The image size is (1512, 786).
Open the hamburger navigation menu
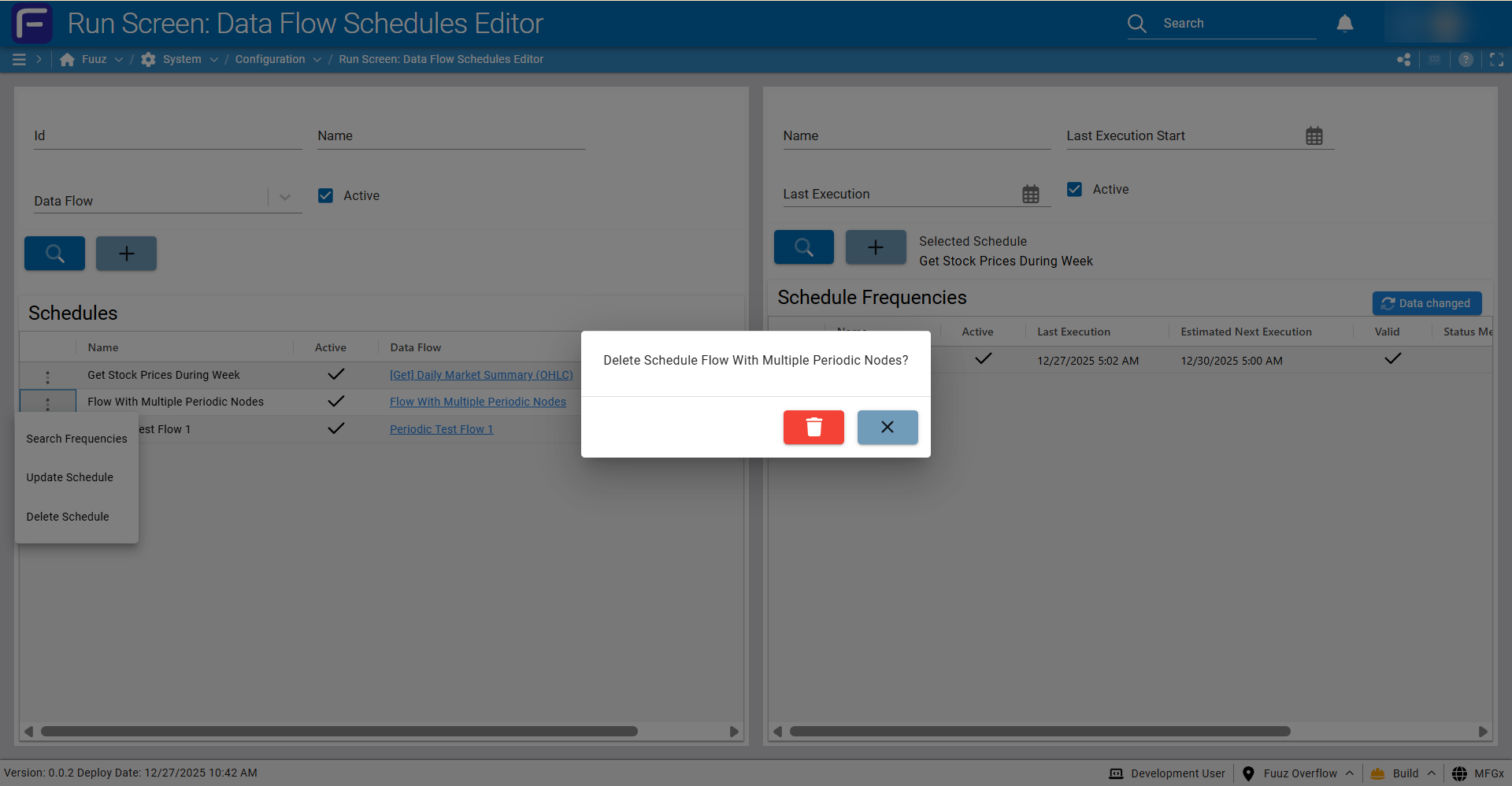[x=19, y=60]
